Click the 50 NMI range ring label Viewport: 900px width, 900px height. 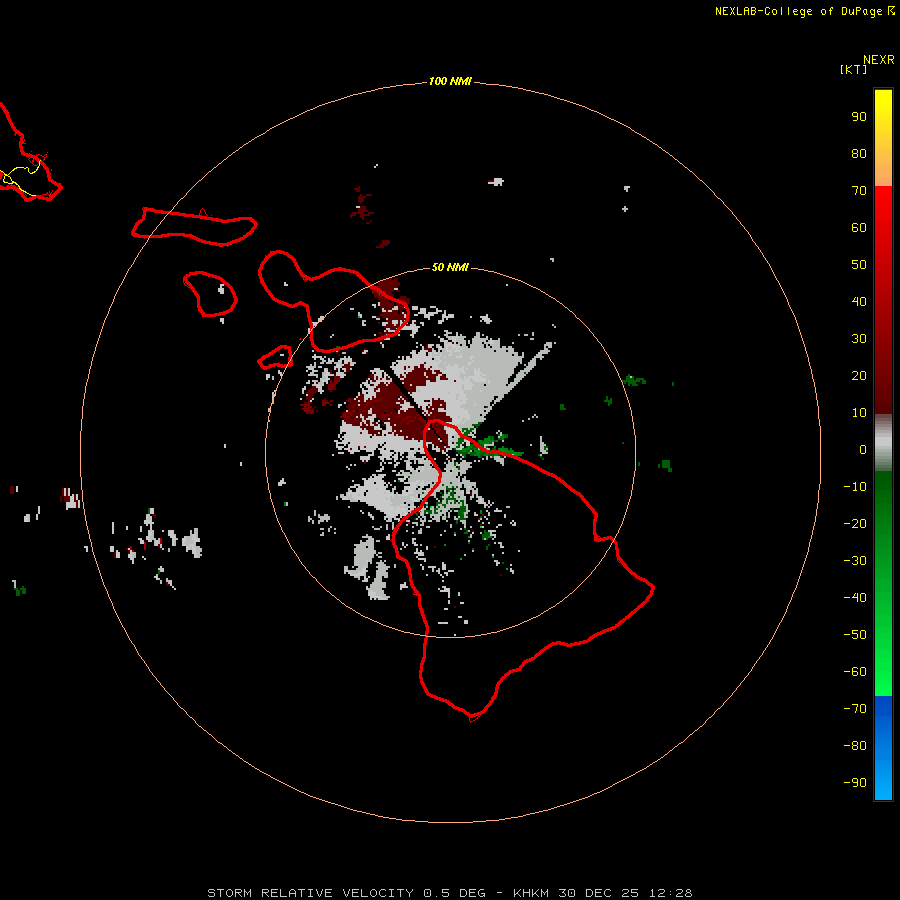coord(450,267)
